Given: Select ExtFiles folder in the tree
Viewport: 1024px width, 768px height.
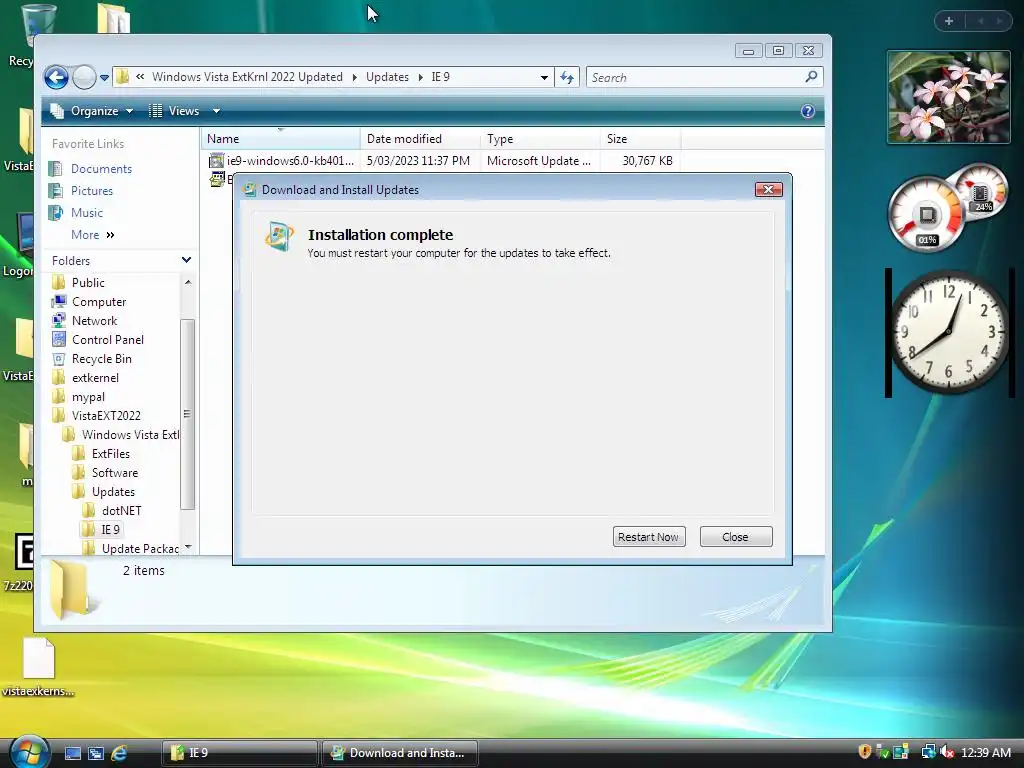Looking at the screenshot, I should tap(110, 454).
